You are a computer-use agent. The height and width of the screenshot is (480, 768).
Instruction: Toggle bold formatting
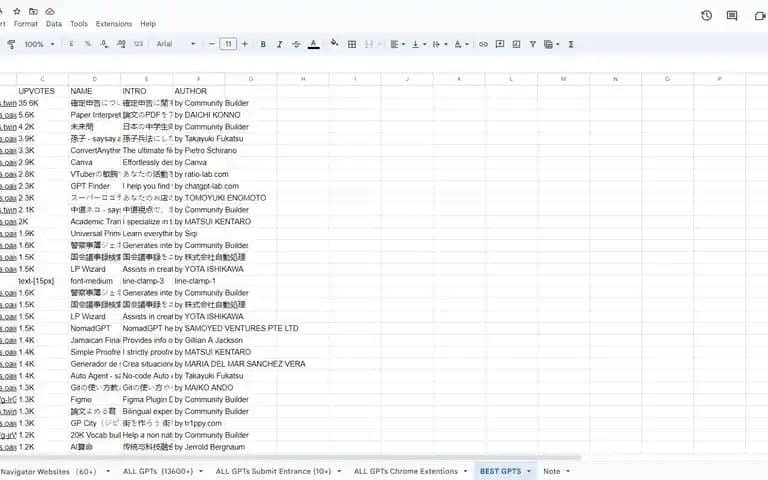point(263,44)
